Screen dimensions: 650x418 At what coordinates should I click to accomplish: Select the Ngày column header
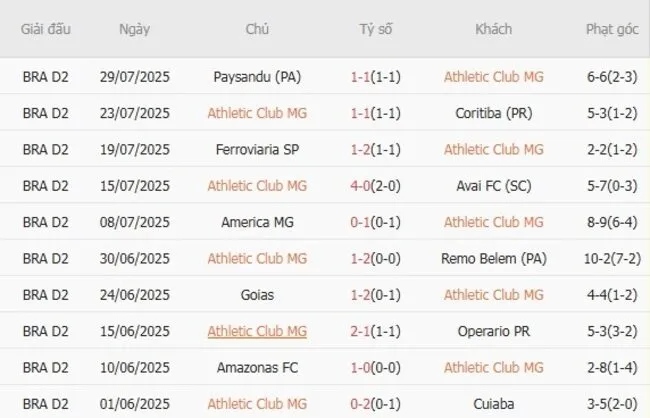point(134,29)
